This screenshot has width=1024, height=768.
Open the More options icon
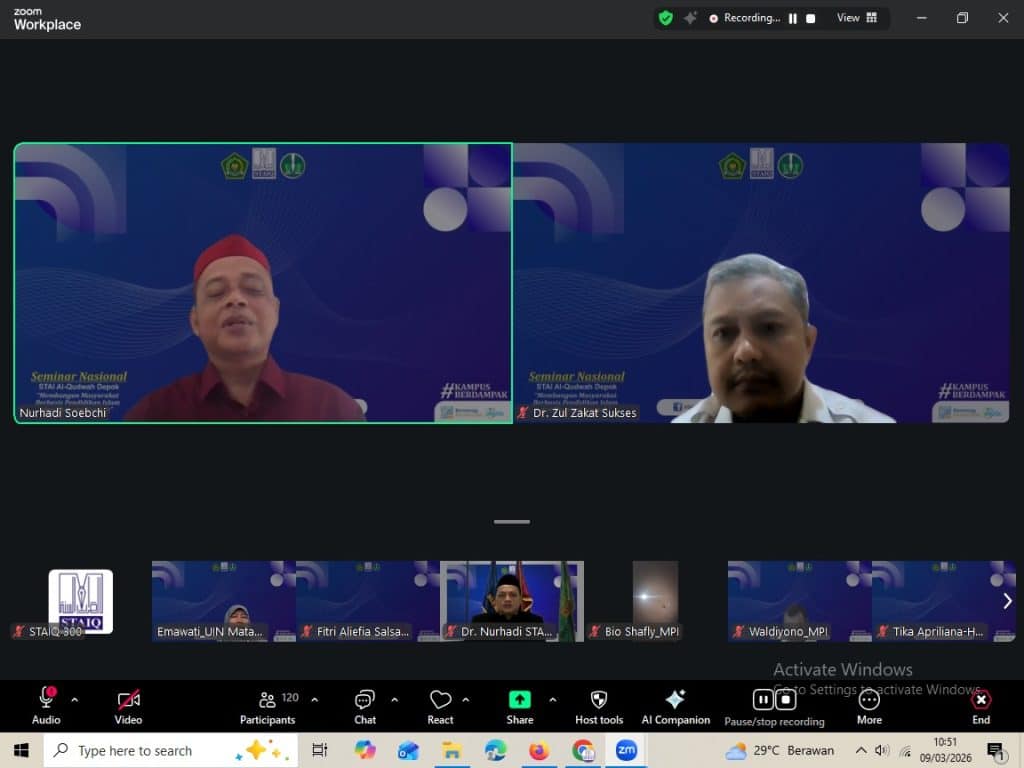[x=869, y=700]
